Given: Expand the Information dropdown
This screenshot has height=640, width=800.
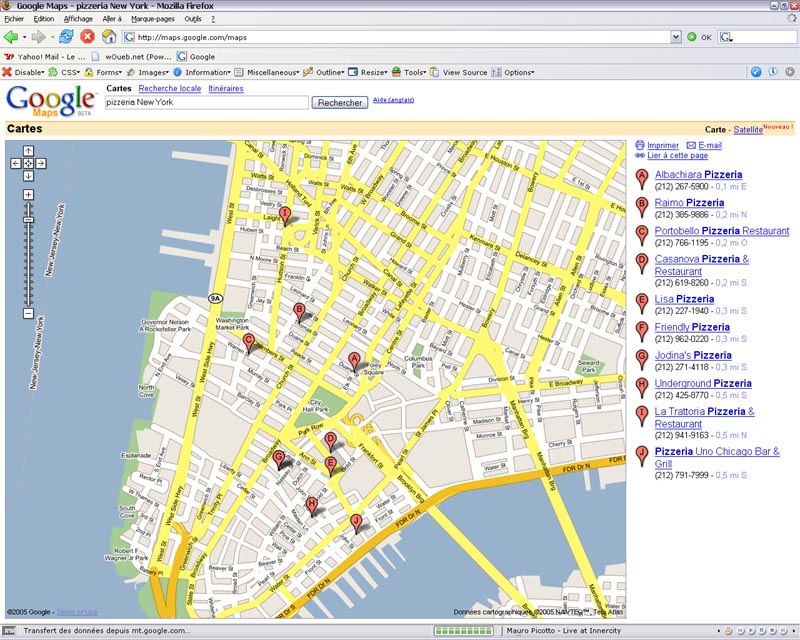Looking at the screenshot, I should click(x=202, y=72).
